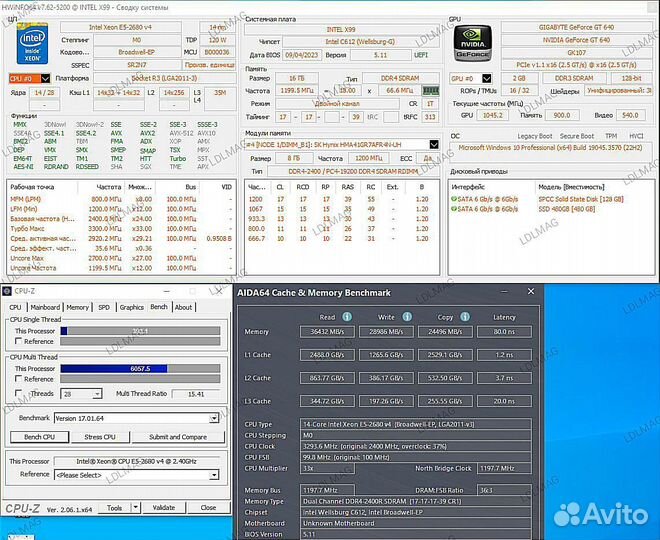Viewport: 660px width, 540px height.
Task: Click Submit and Compare button
Action: (x=178, y=437)
